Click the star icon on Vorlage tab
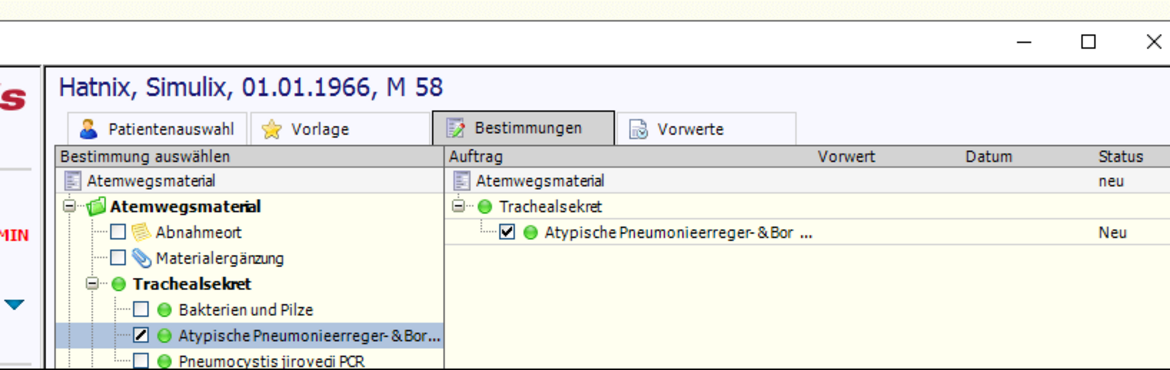The height and width of the screenshot is (370, 1170). pos(272,130)
